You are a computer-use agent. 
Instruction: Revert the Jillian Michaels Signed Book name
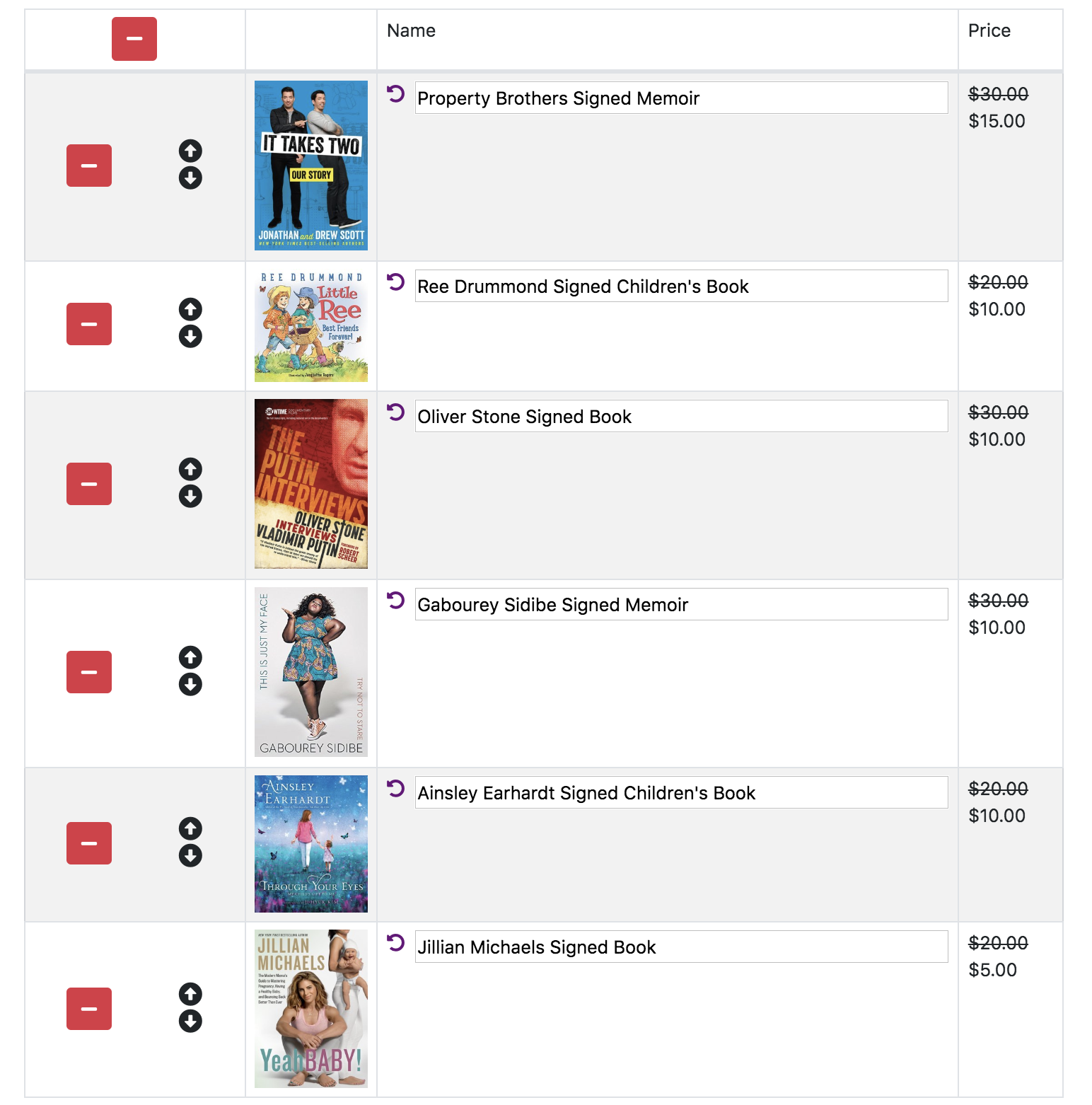tap(396, 942)
